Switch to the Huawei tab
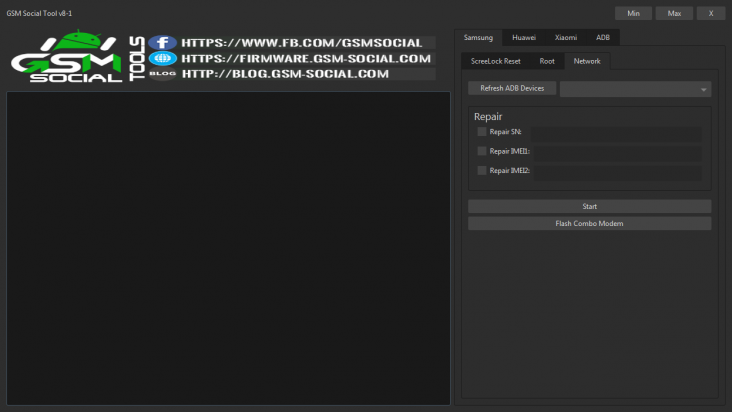732x412 pixels. 524,37
